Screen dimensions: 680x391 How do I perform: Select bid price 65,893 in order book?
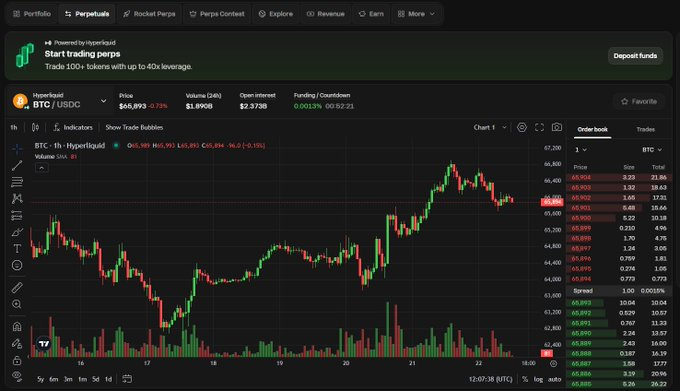pyautogui.click(x=581, y=303)
